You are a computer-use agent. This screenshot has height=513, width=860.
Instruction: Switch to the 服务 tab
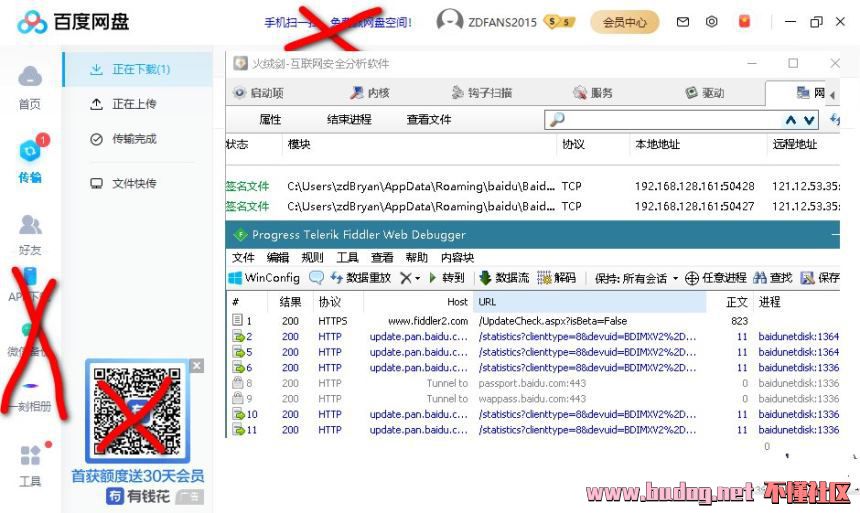point(593,93)
